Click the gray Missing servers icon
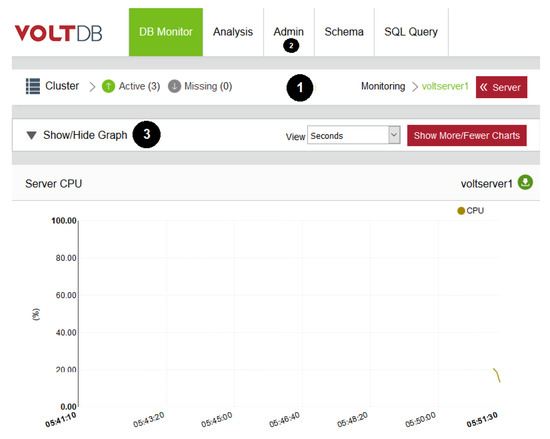This screenshot has width=550, height=439. (174, 86)
